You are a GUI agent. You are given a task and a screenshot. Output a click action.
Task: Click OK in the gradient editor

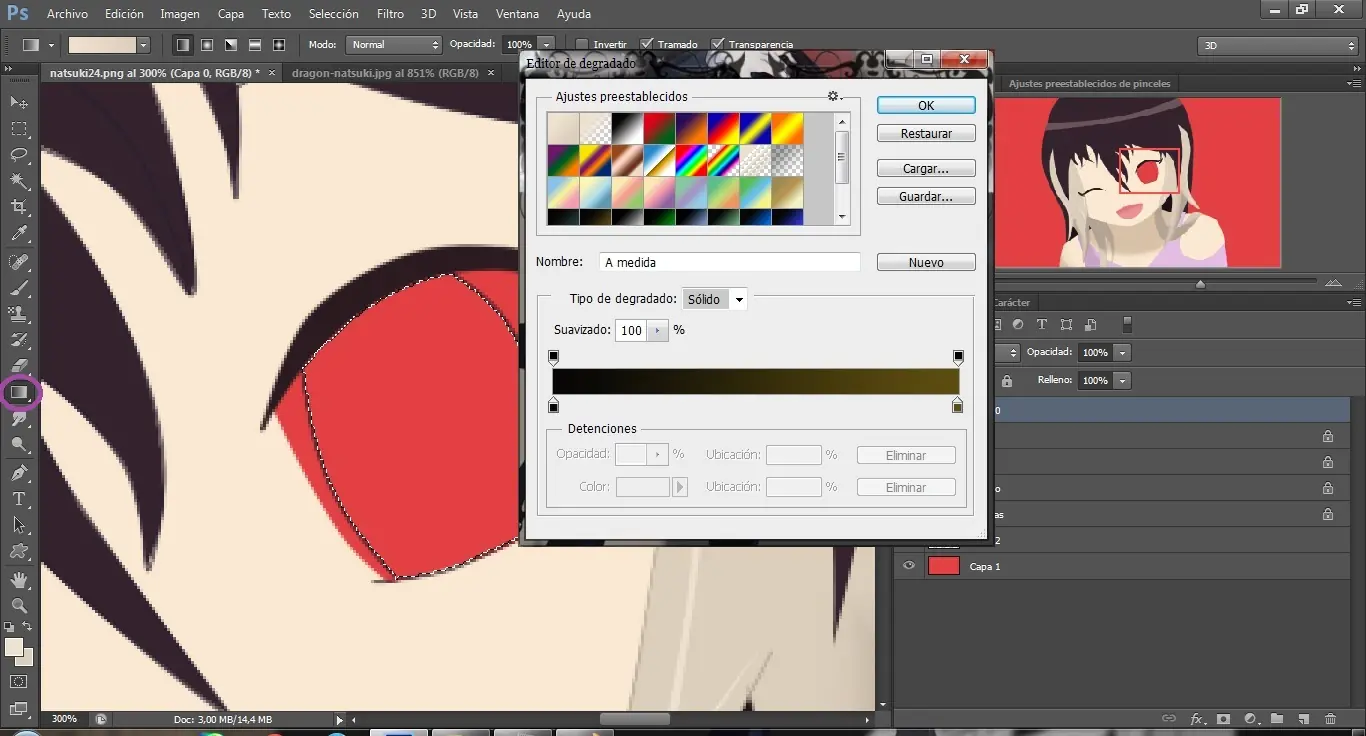(x=926, y=105)
